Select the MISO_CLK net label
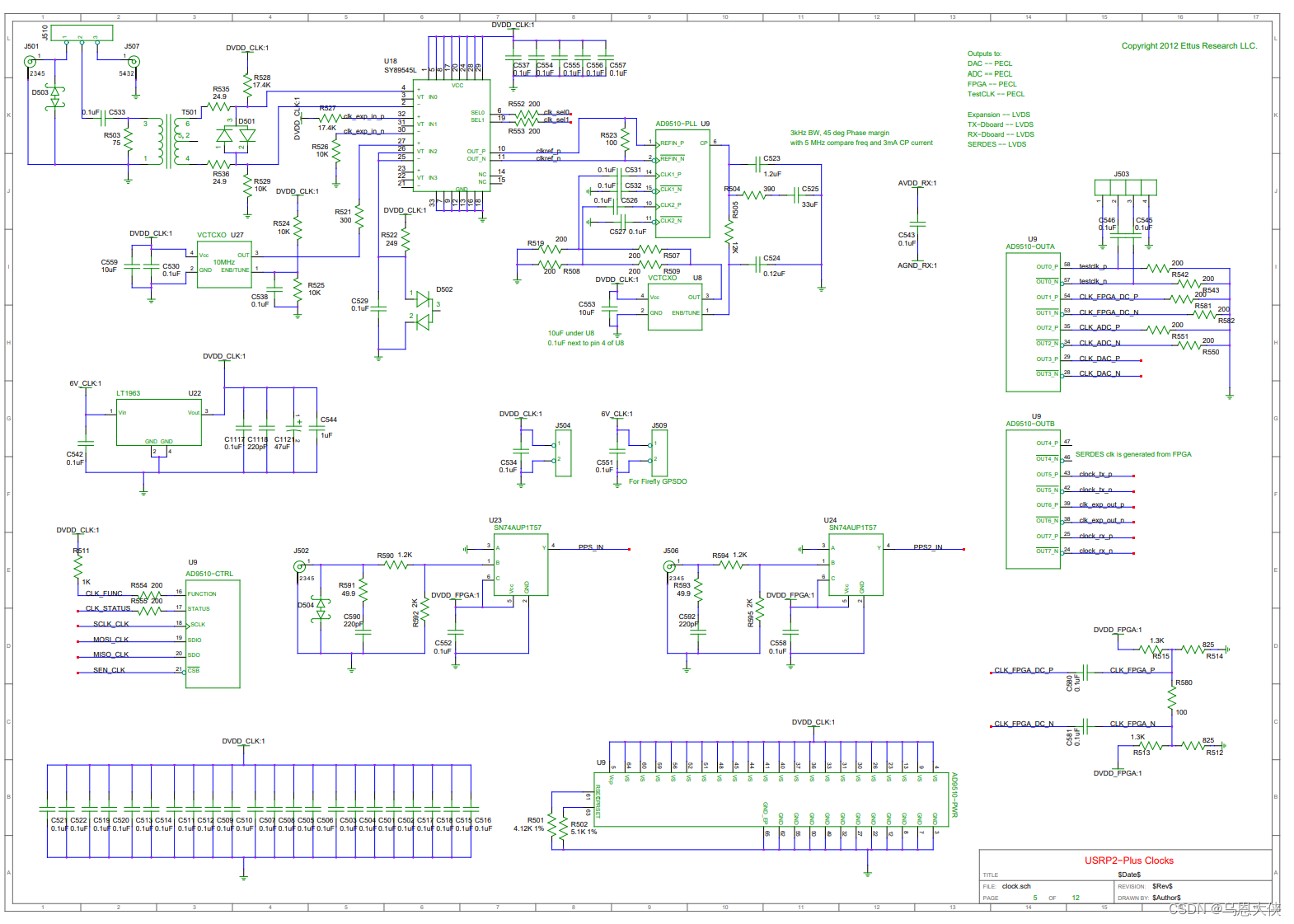 tap(110, 654)
